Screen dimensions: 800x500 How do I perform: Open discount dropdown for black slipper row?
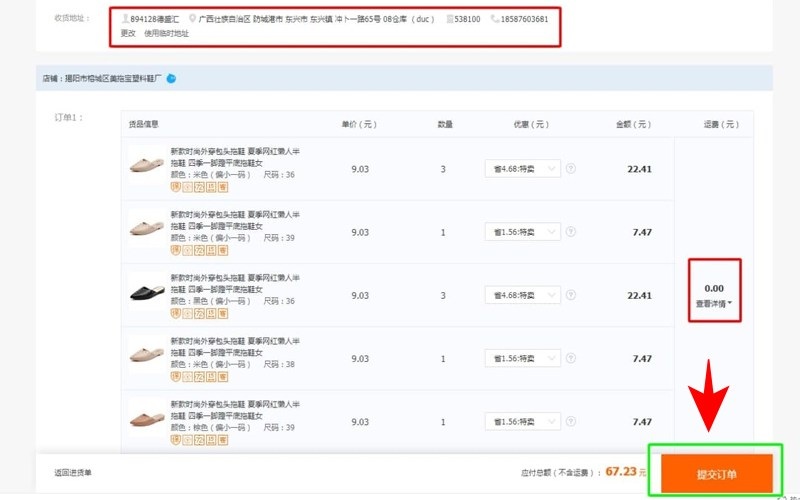(x=523, y=295)
